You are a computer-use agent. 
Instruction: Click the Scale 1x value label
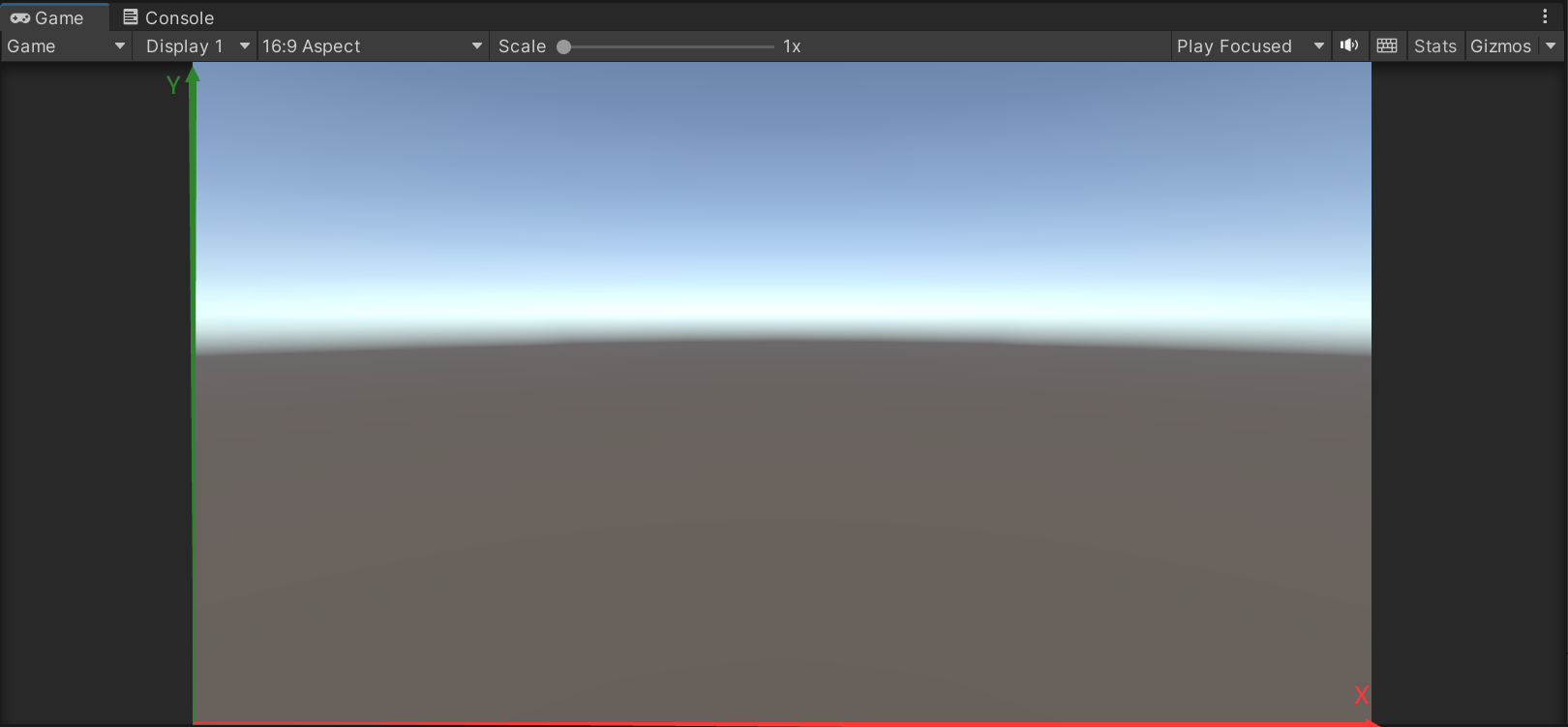pyautogui.click(x=792, y=46)
